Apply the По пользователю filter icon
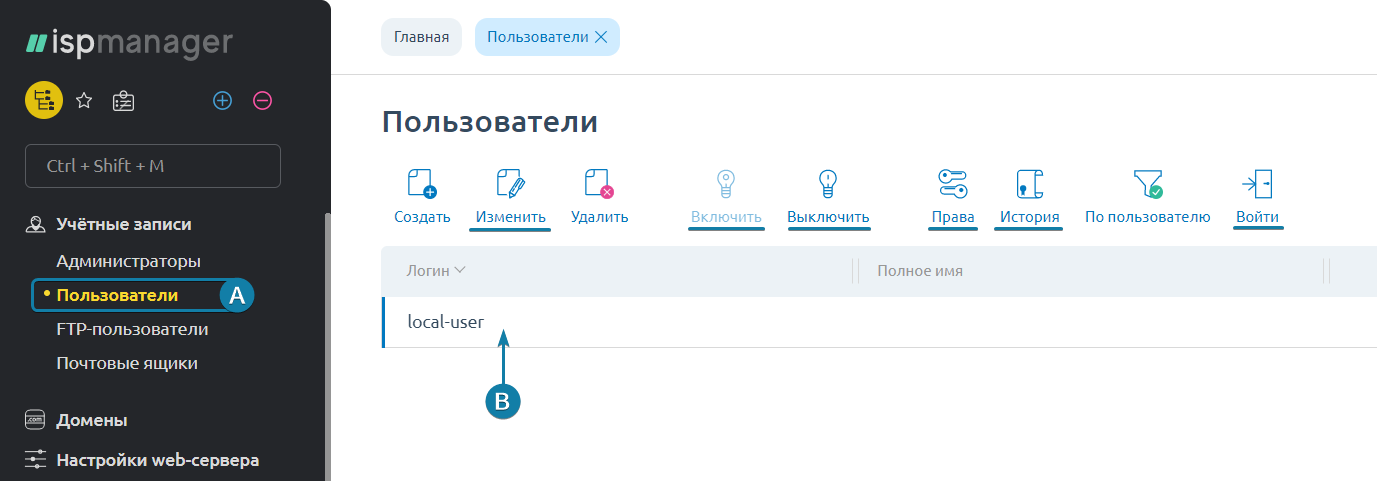The image size is (1377, 481). tap(1148, 184)
